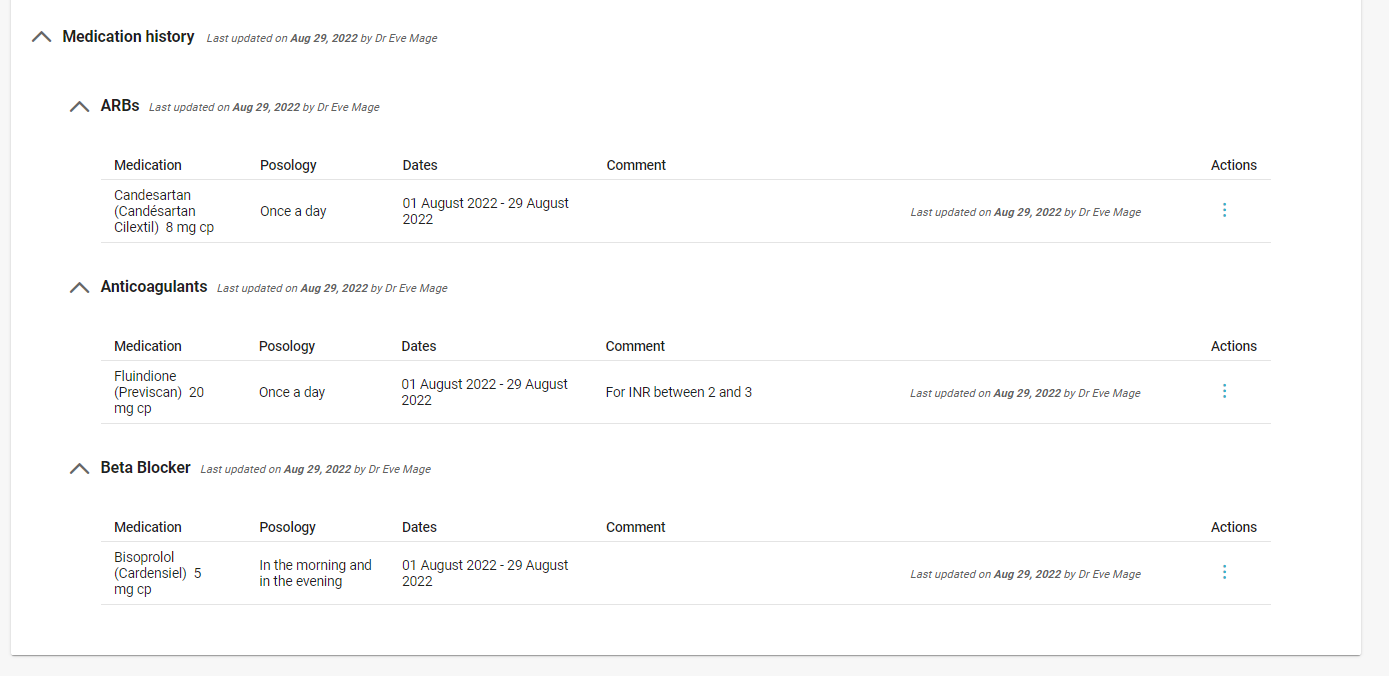Click the Actions column header in Anticoagulants table

(1233, 346)
